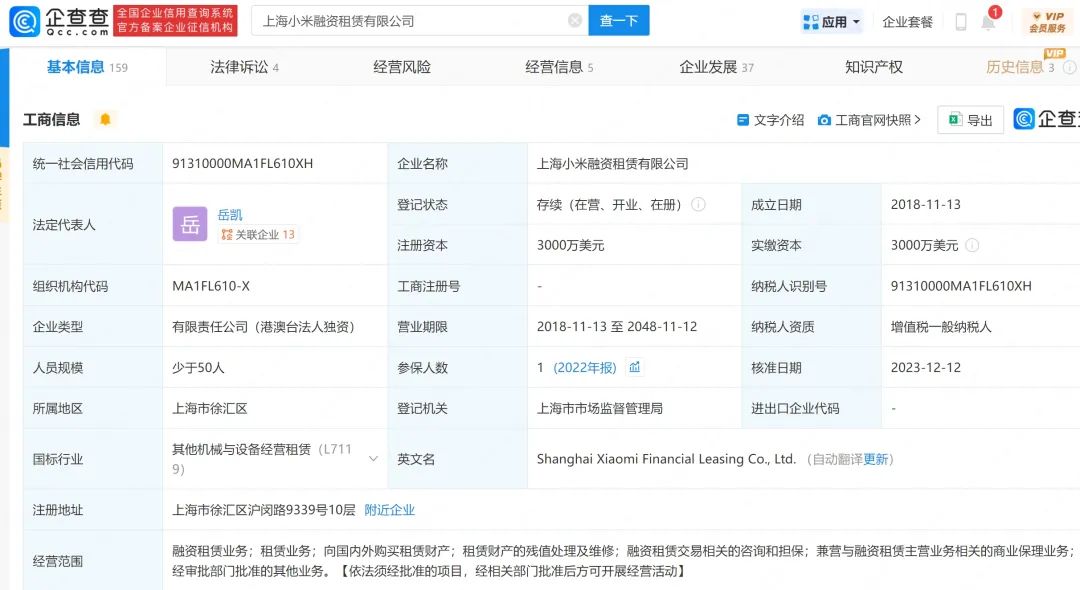The width and height of the screenshot is (1080, 590).
Task: Click info icon beside 实缴资本 3000万美元
Action: 972,246
